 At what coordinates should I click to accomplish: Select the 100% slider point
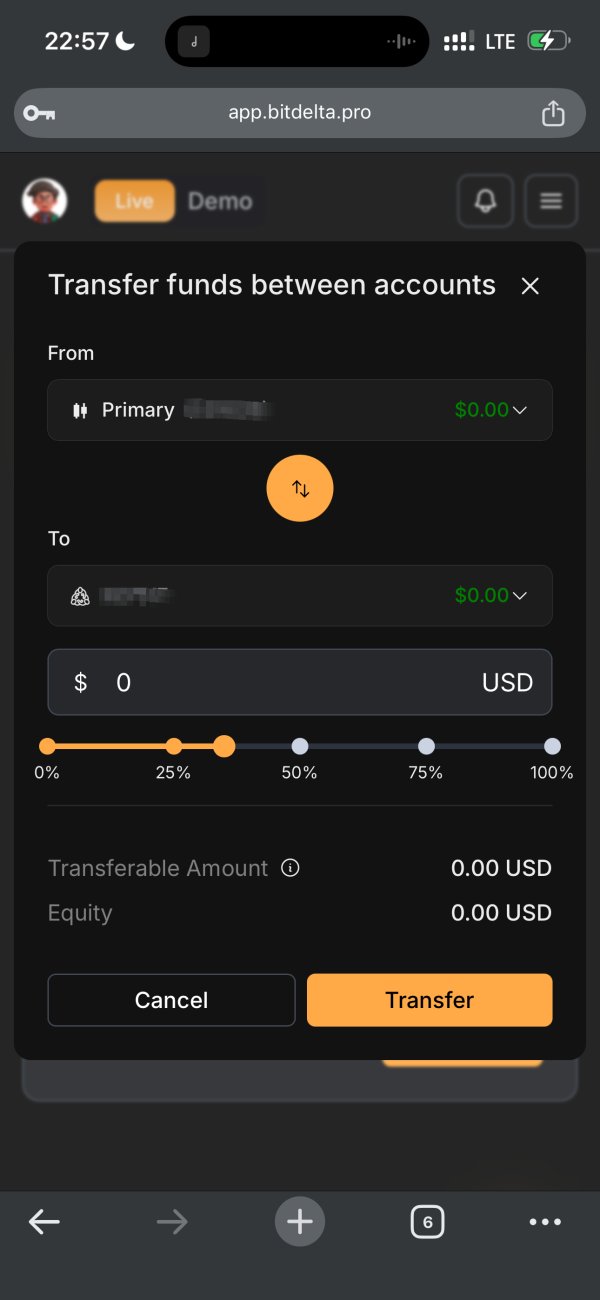[552, 746]
